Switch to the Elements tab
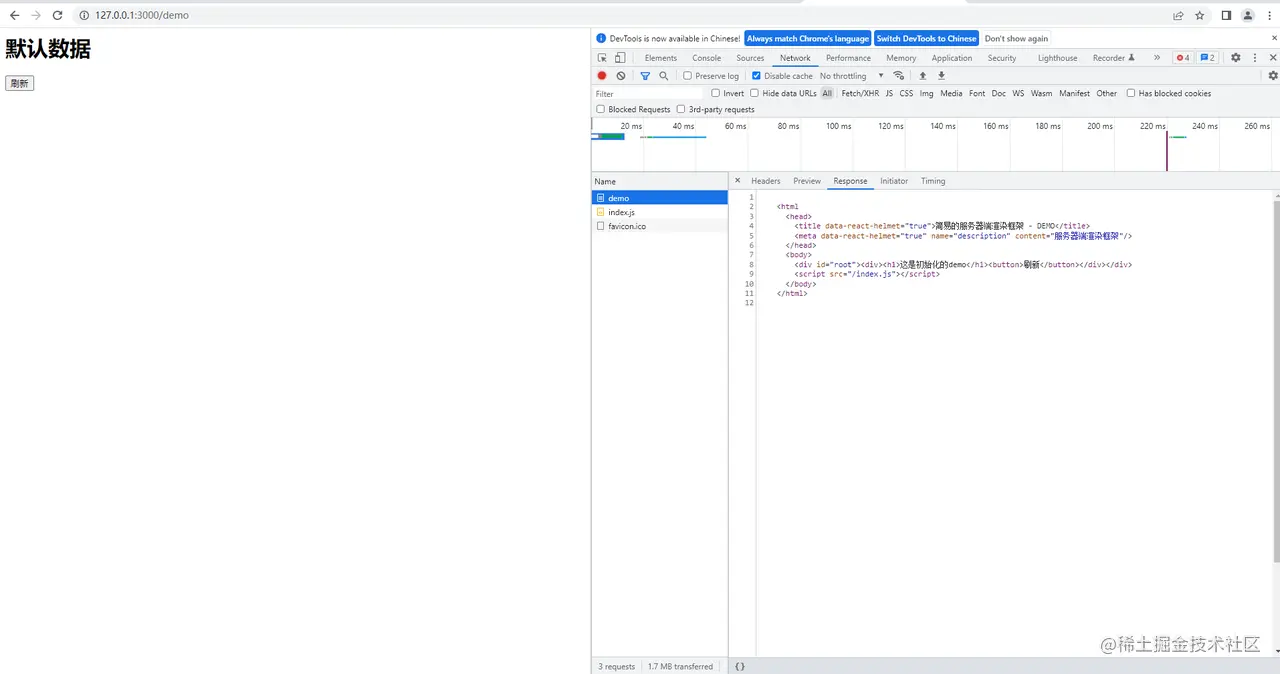 [661, 58]
